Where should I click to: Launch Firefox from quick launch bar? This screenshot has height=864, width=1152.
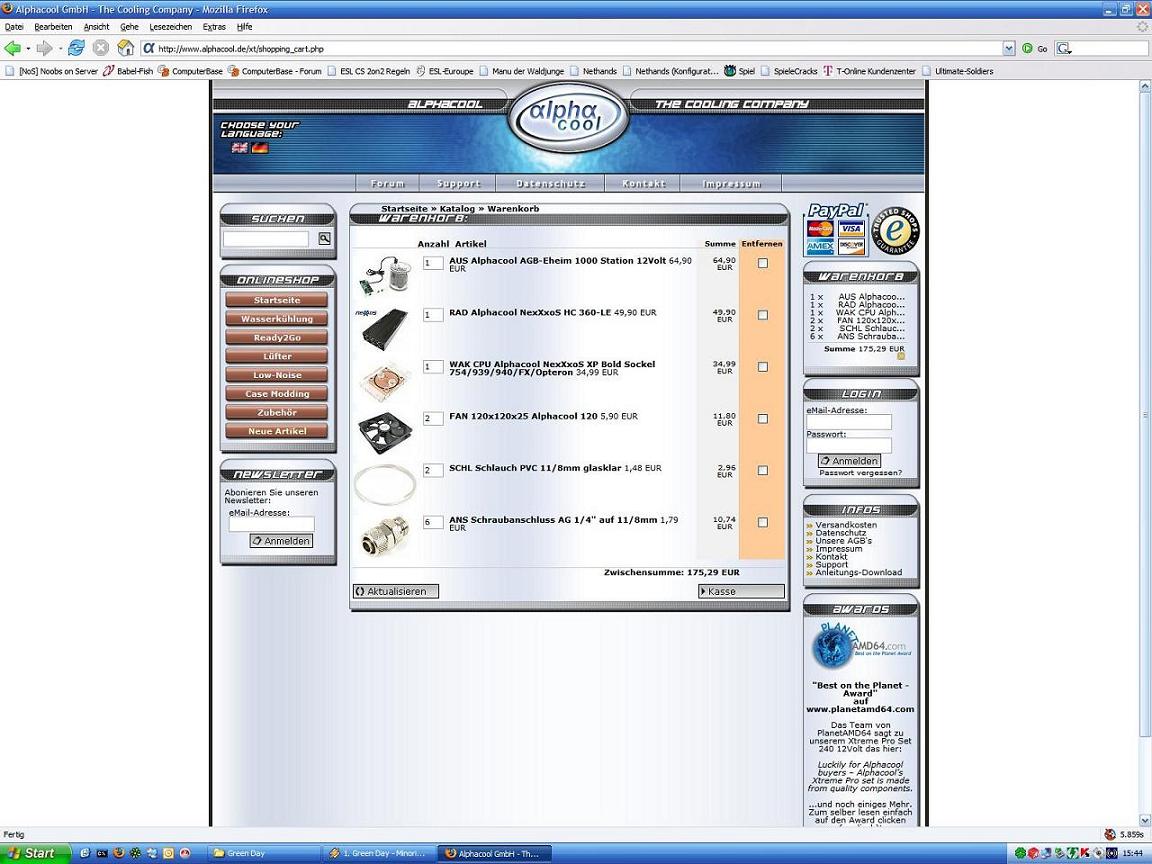pos(118,853)
